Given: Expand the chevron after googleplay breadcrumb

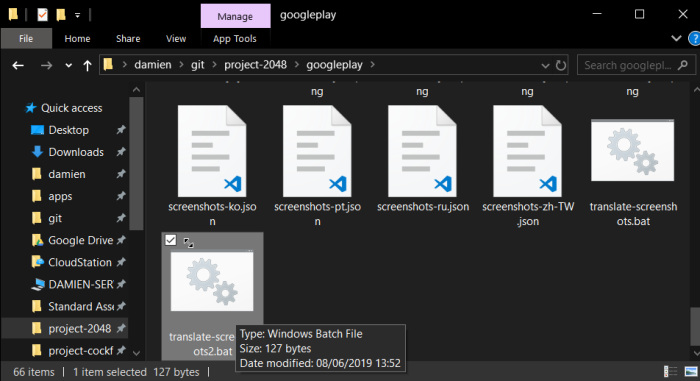Looking at the screenshot, I should tap(372, 65).
